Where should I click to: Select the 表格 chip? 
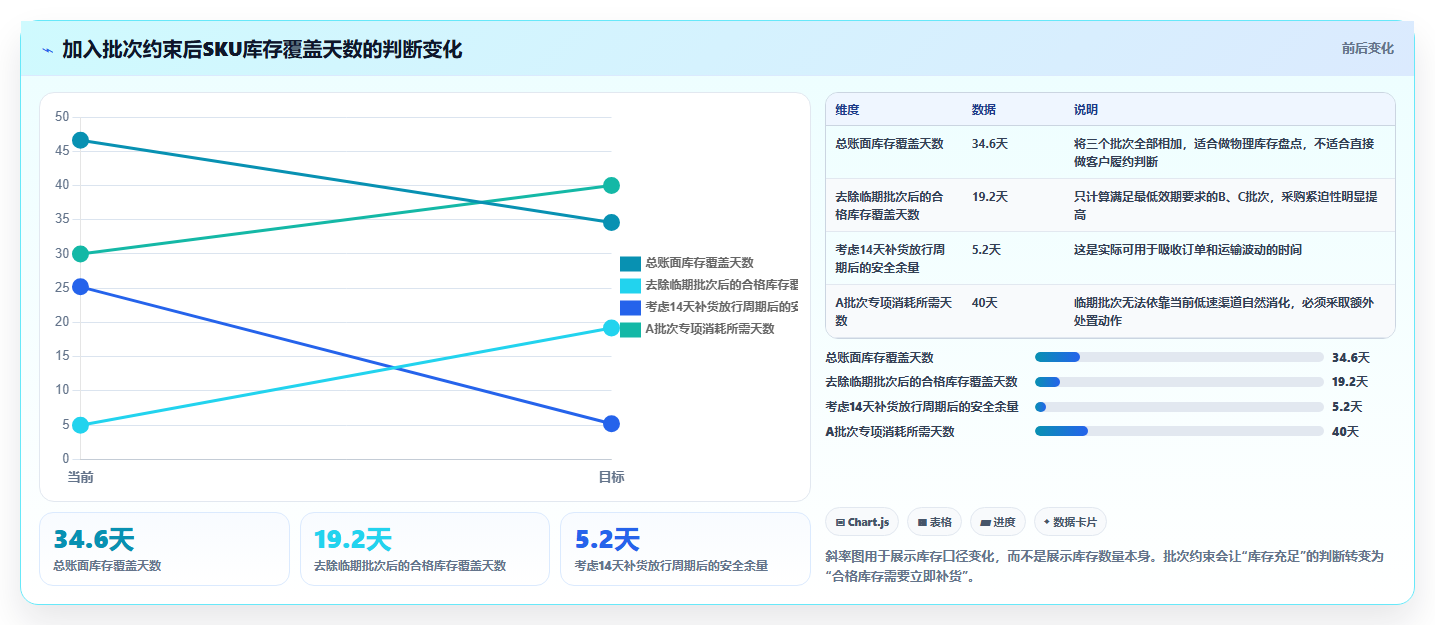tap(934, 522)
